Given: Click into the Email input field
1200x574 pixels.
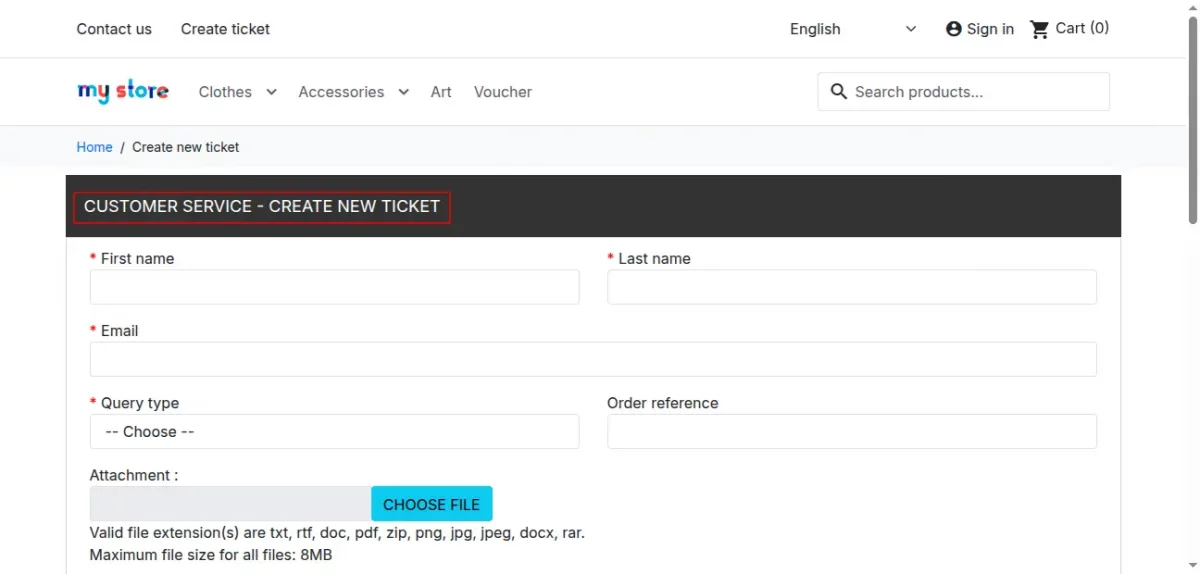Looking at the screenshot, I should click(x=593, y=359).
